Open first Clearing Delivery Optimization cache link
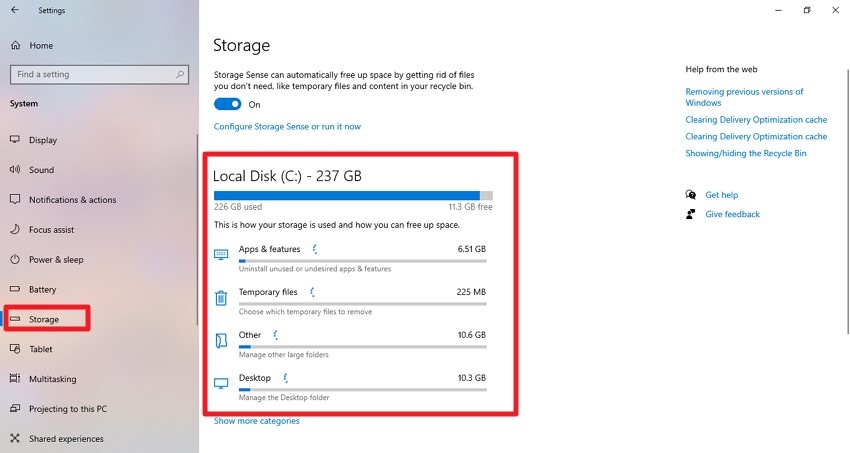Image resolution: width=850 pixels, height=453 pixels. tap(756, 120)
